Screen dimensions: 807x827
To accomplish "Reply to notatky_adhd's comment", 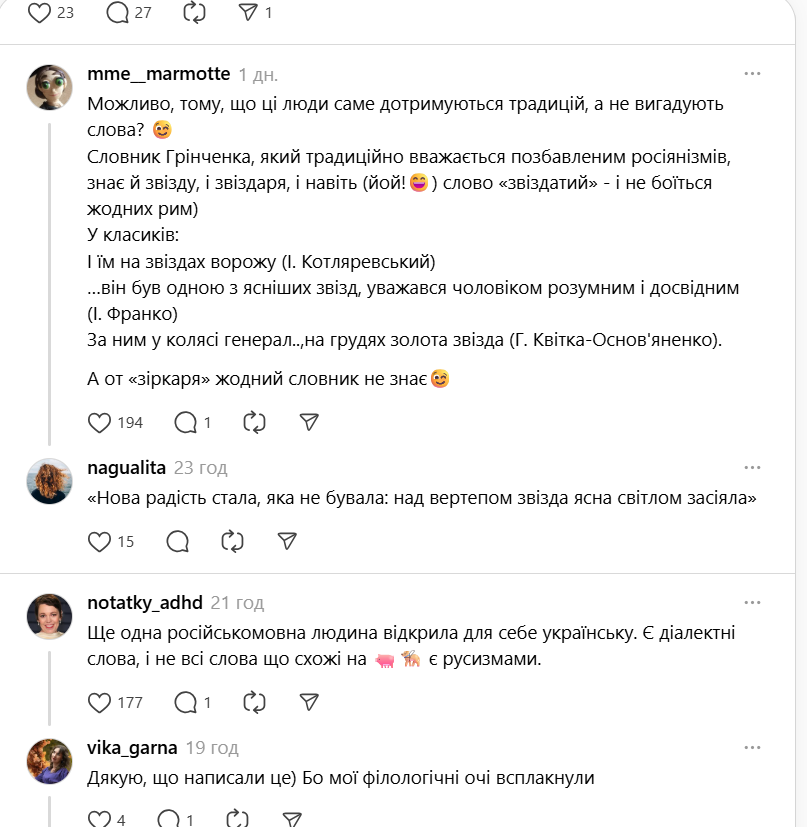I will click(185, 702).
